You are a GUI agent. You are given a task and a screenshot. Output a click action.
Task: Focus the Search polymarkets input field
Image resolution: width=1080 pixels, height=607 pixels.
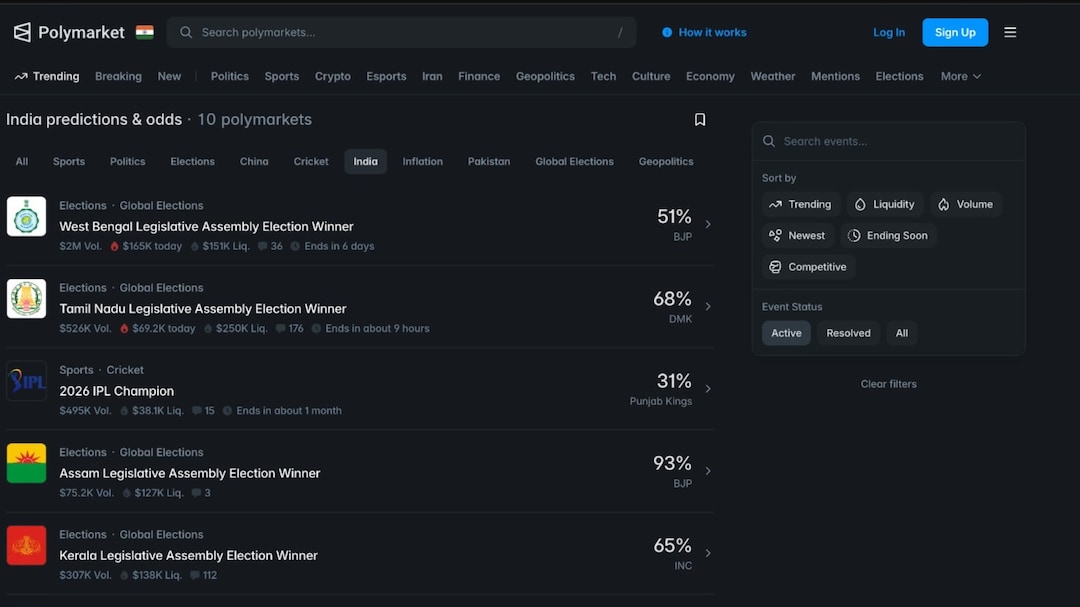tap(400, 32)
